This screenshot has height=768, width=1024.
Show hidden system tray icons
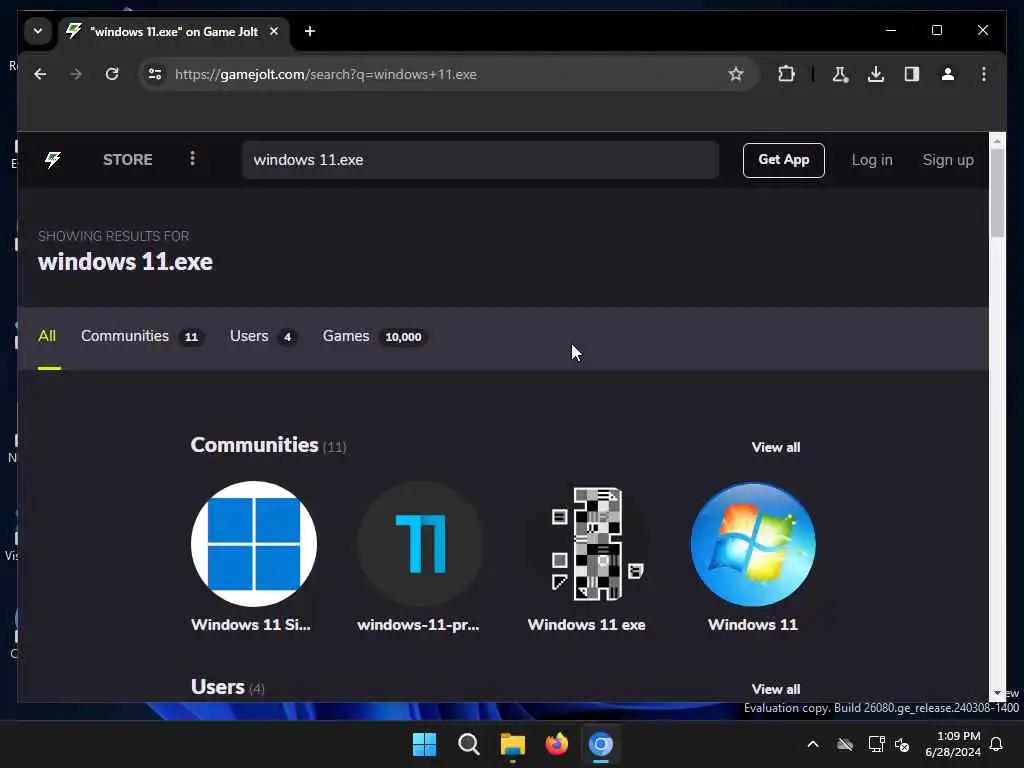pos(813,744)
